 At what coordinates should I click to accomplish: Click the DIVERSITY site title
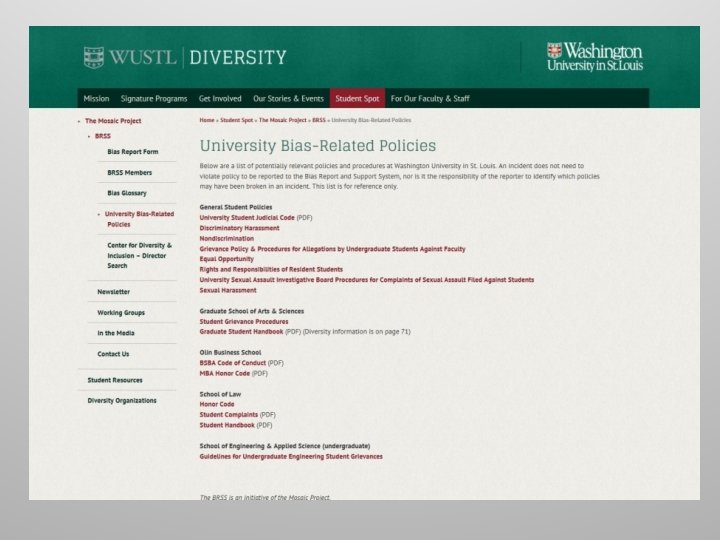tap(238, 57)
